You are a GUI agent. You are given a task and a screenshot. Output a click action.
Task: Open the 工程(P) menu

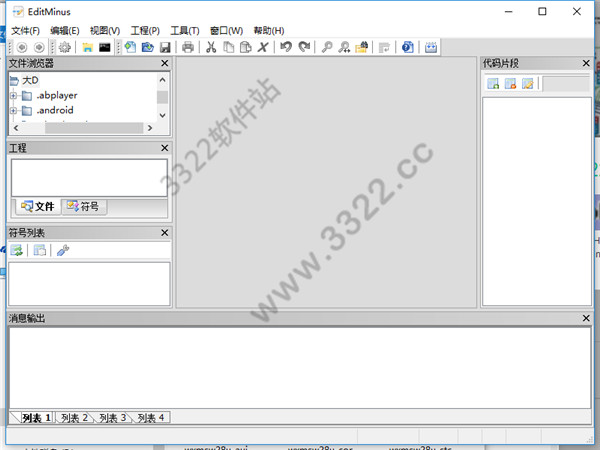(145, 31)
